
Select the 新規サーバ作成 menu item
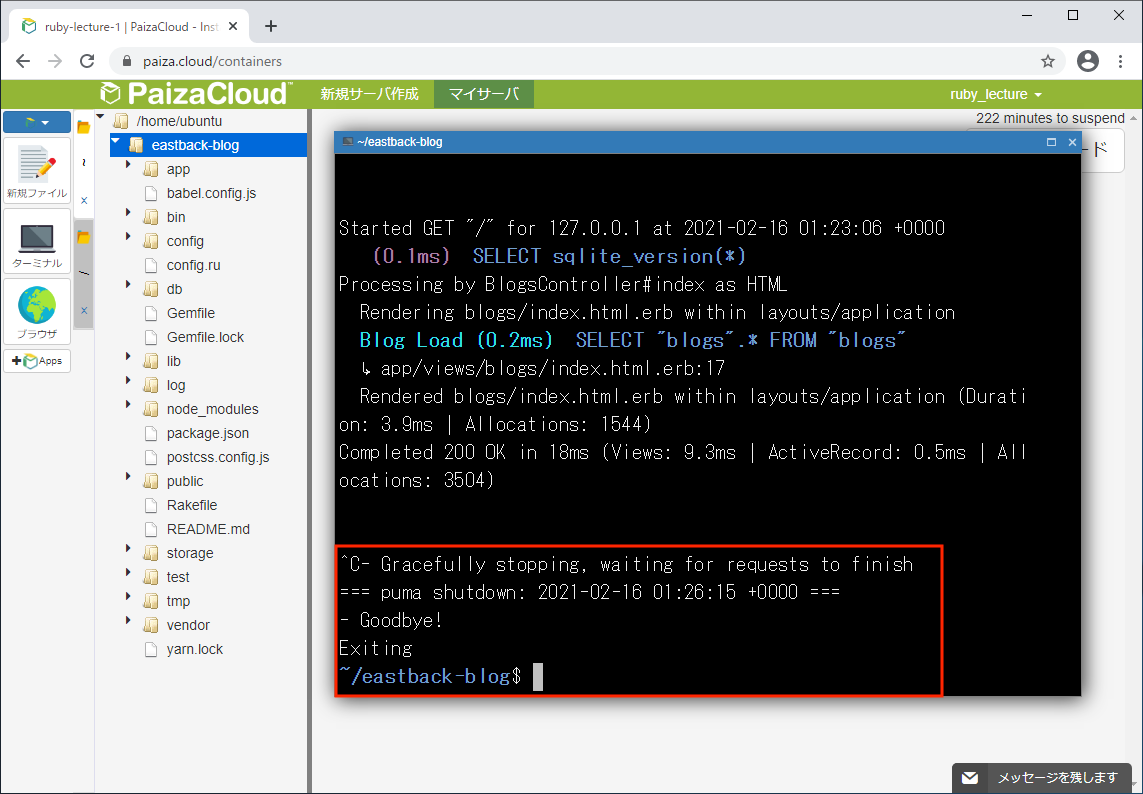pyautogui.click(x=369, y=94)
